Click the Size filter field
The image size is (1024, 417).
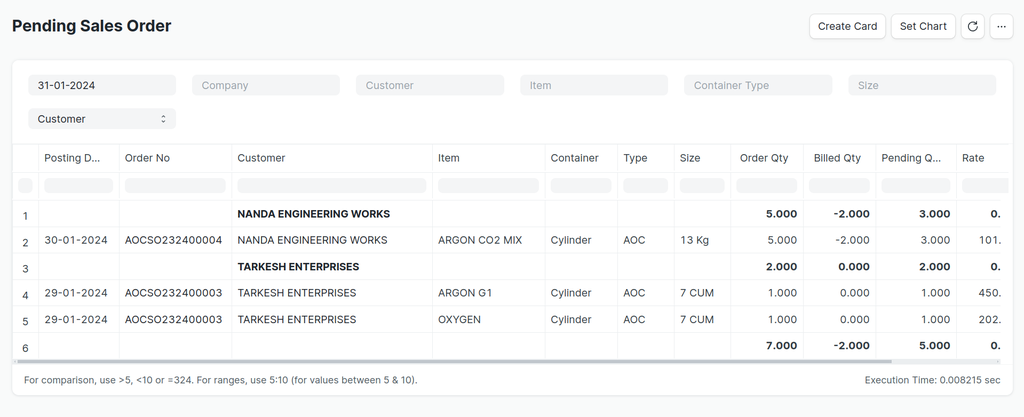pos(922,86)
